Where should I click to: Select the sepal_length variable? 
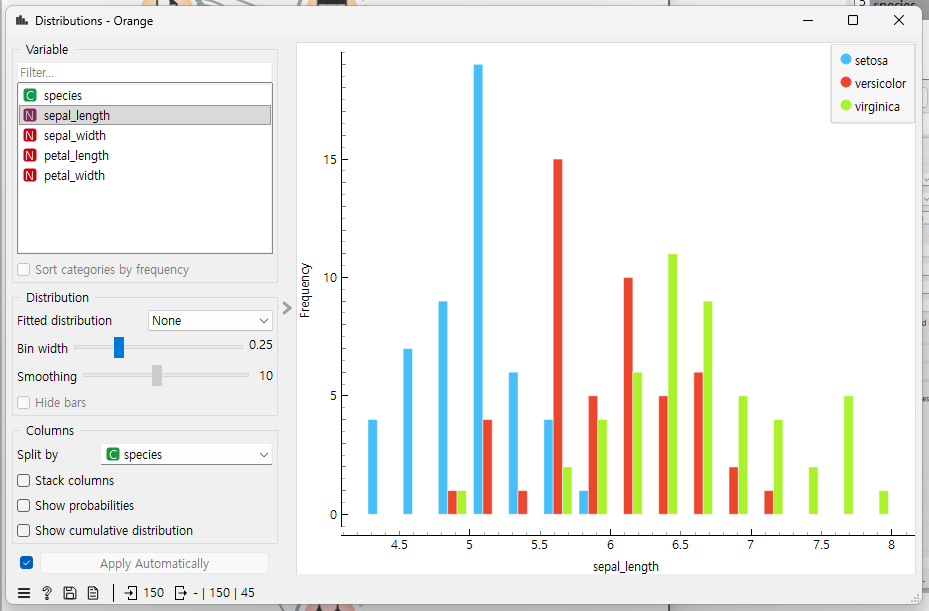click(x=145, y=116)
